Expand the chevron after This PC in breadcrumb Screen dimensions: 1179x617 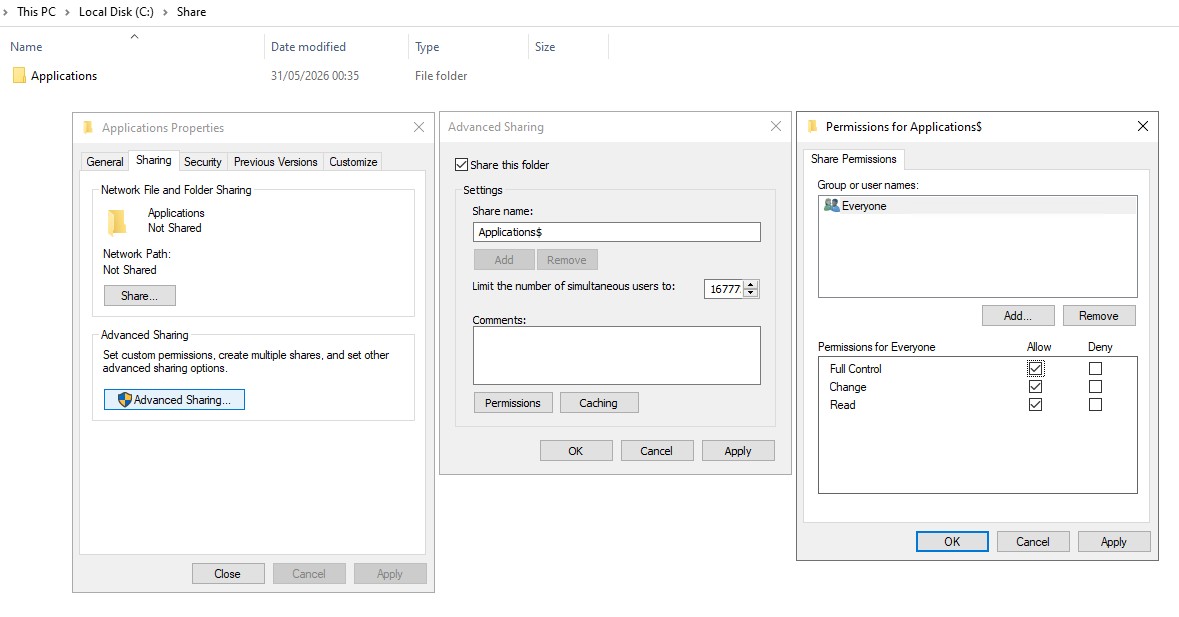pyautogui.click(x=67, y=12)
